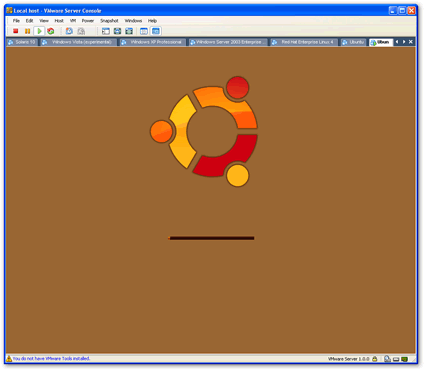Click the Reset virtual machine icon

(x=51, y=31)
